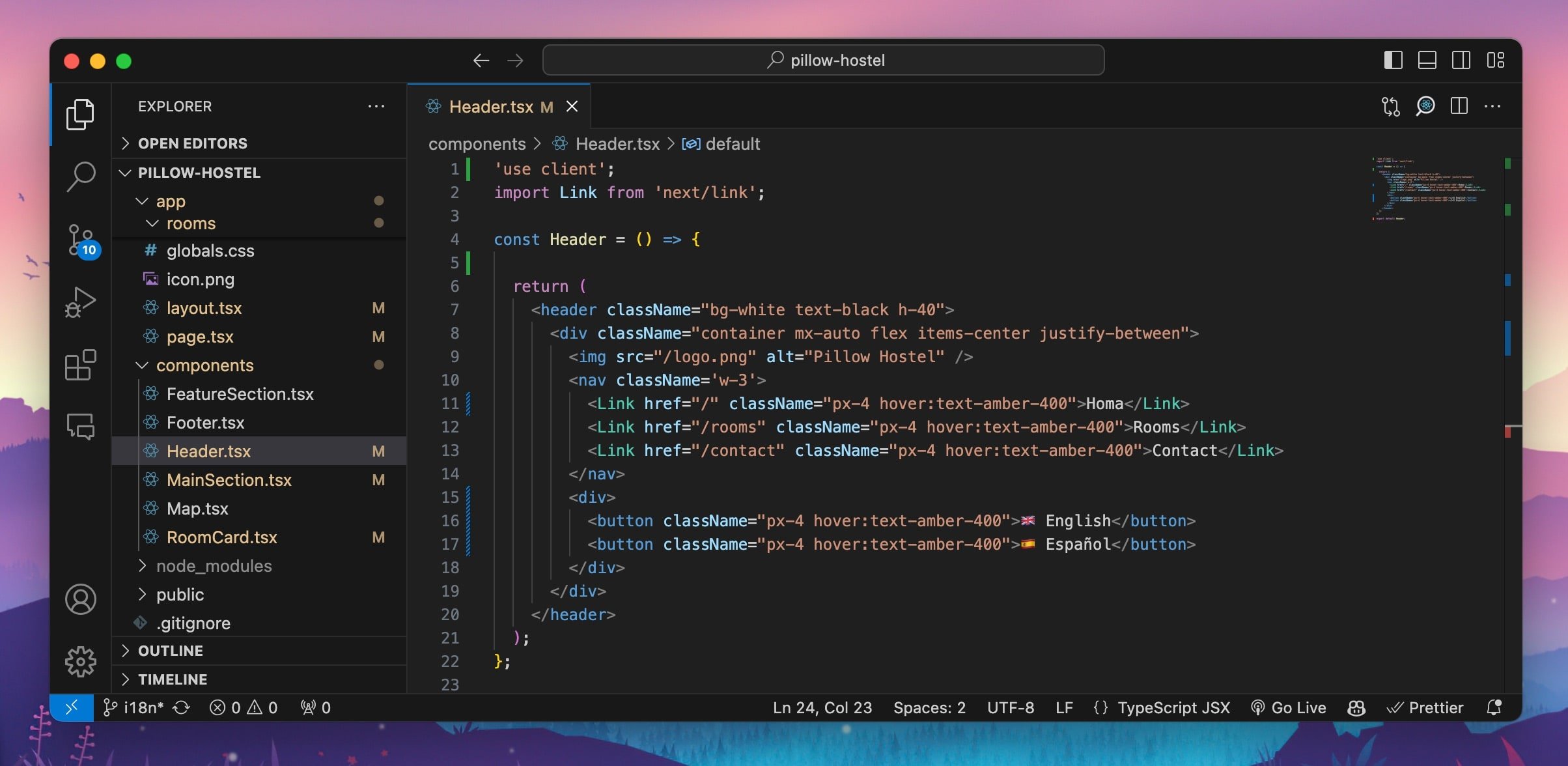Close the Header.tsx tab
This screenshot has height=766, width=1568.
pyautogui.click(x=572, y=106)
